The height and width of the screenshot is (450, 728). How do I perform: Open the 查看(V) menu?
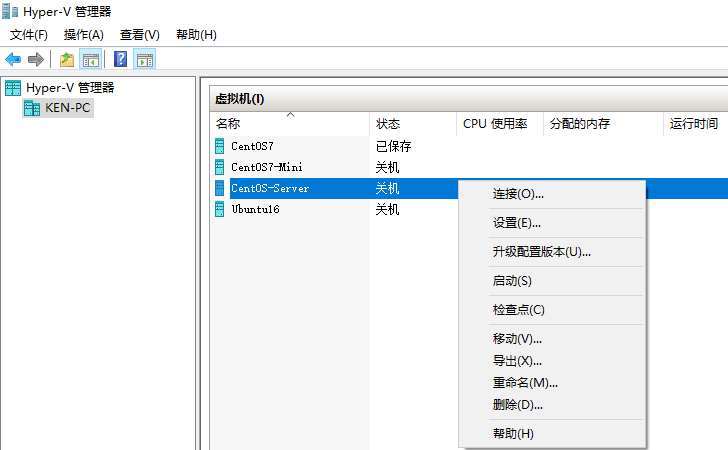(140, 35)
